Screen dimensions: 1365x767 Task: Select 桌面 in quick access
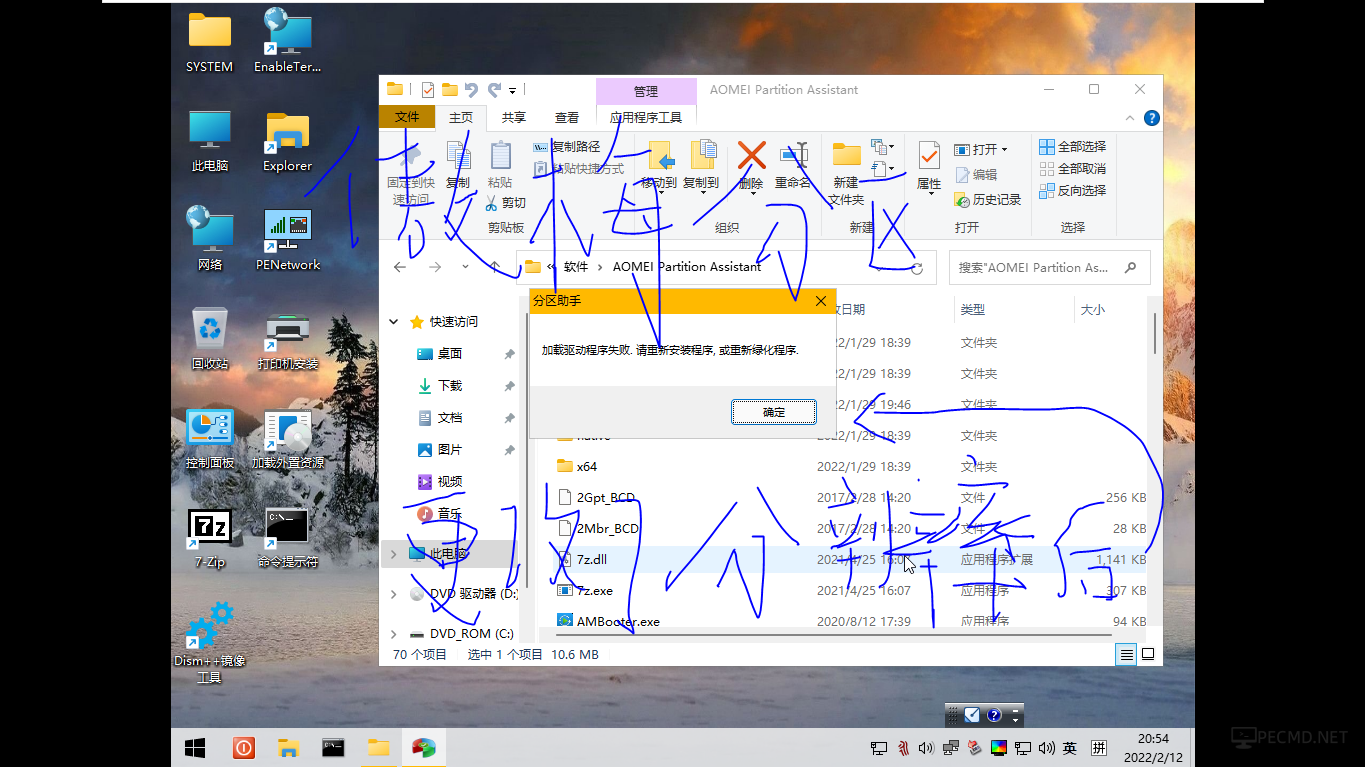[450, 354]
